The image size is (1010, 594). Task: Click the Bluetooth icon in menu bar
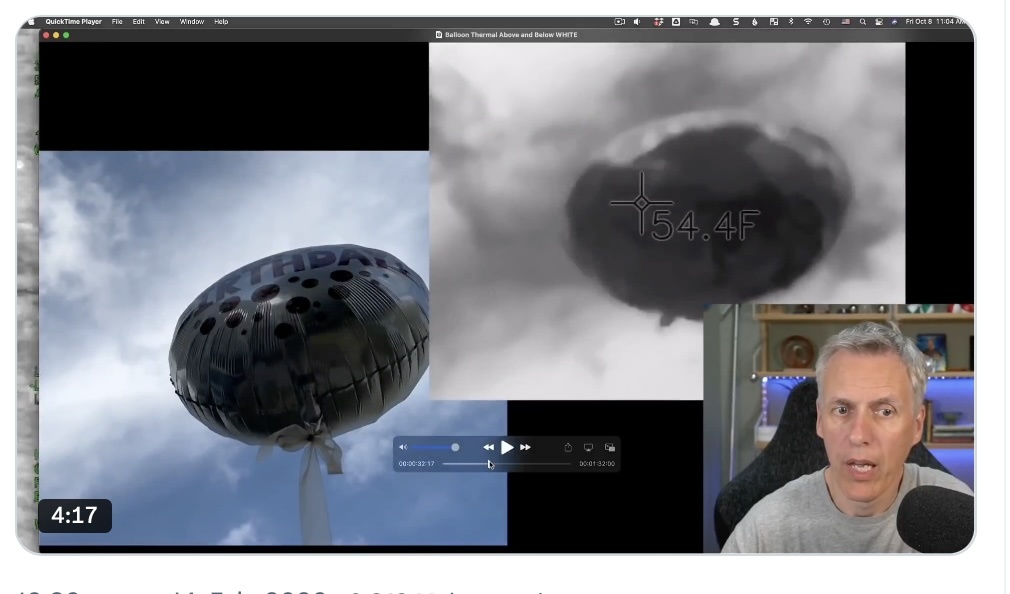(x=791, y=21)
